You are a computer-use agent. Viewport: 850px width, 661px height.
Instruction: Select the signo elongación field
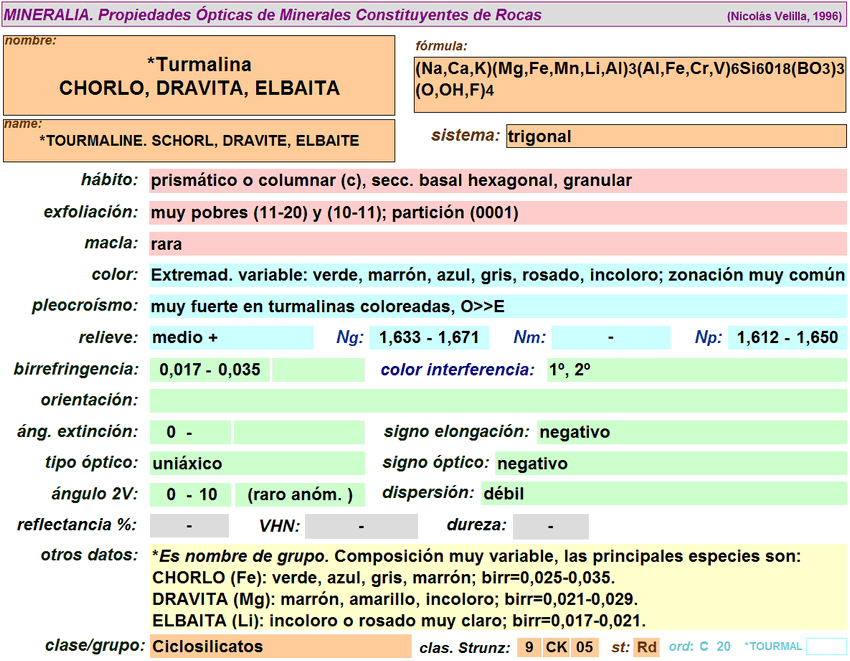(691, 433)
